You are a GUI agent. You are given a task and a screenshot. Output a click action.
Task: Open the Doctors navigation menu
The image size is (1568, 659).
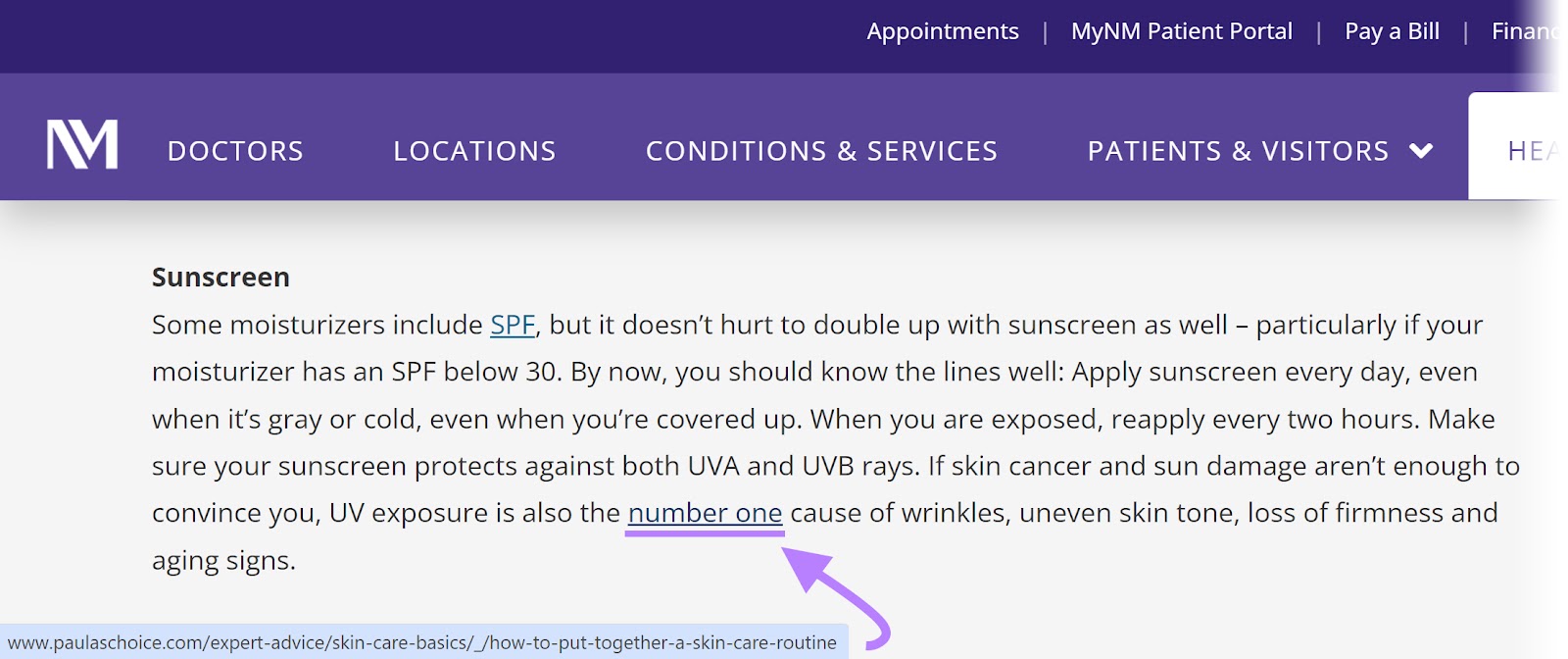click(235, 151)
